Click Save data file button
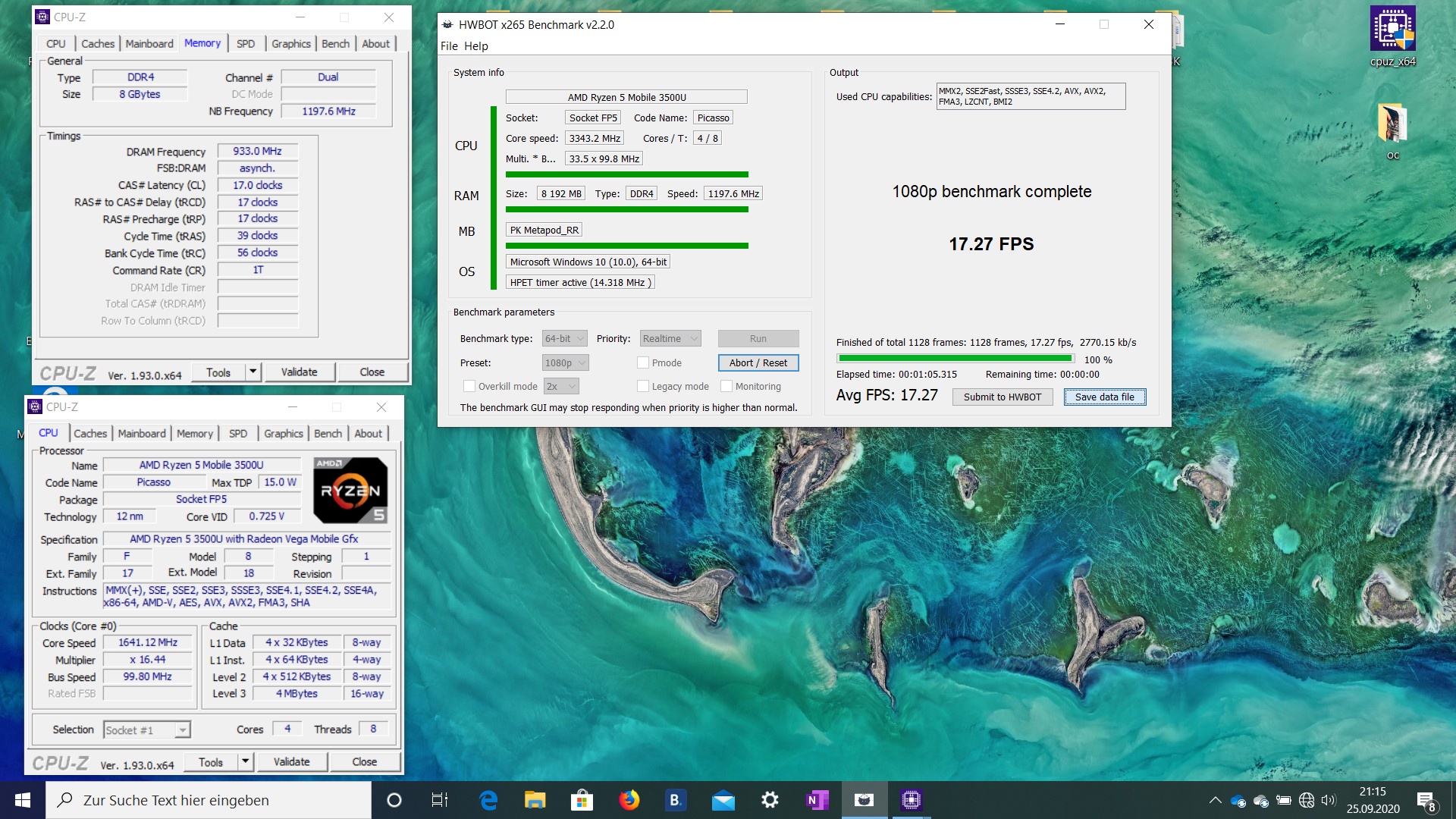This screenshot has height=819, width=1456. [1105, 397]
